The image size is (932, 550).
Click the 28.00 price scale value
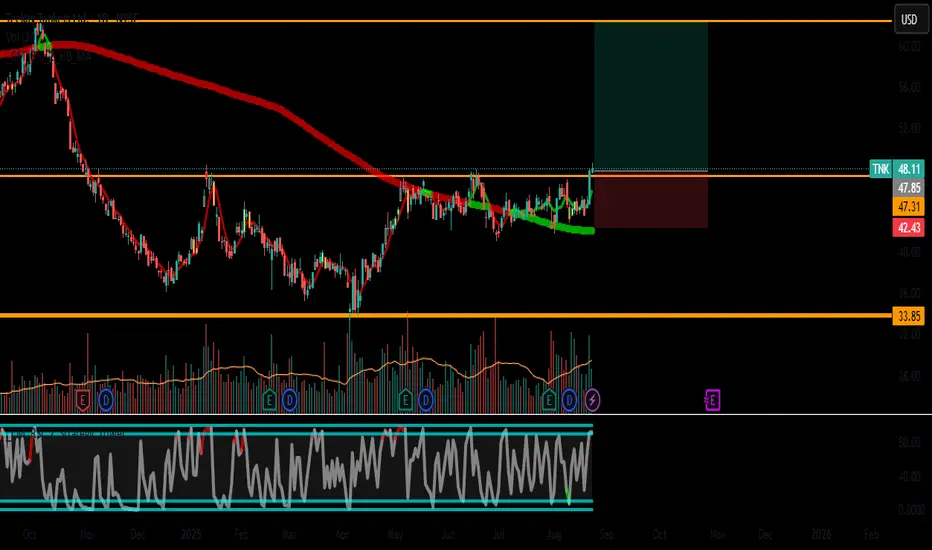click(x=909, y=376)
